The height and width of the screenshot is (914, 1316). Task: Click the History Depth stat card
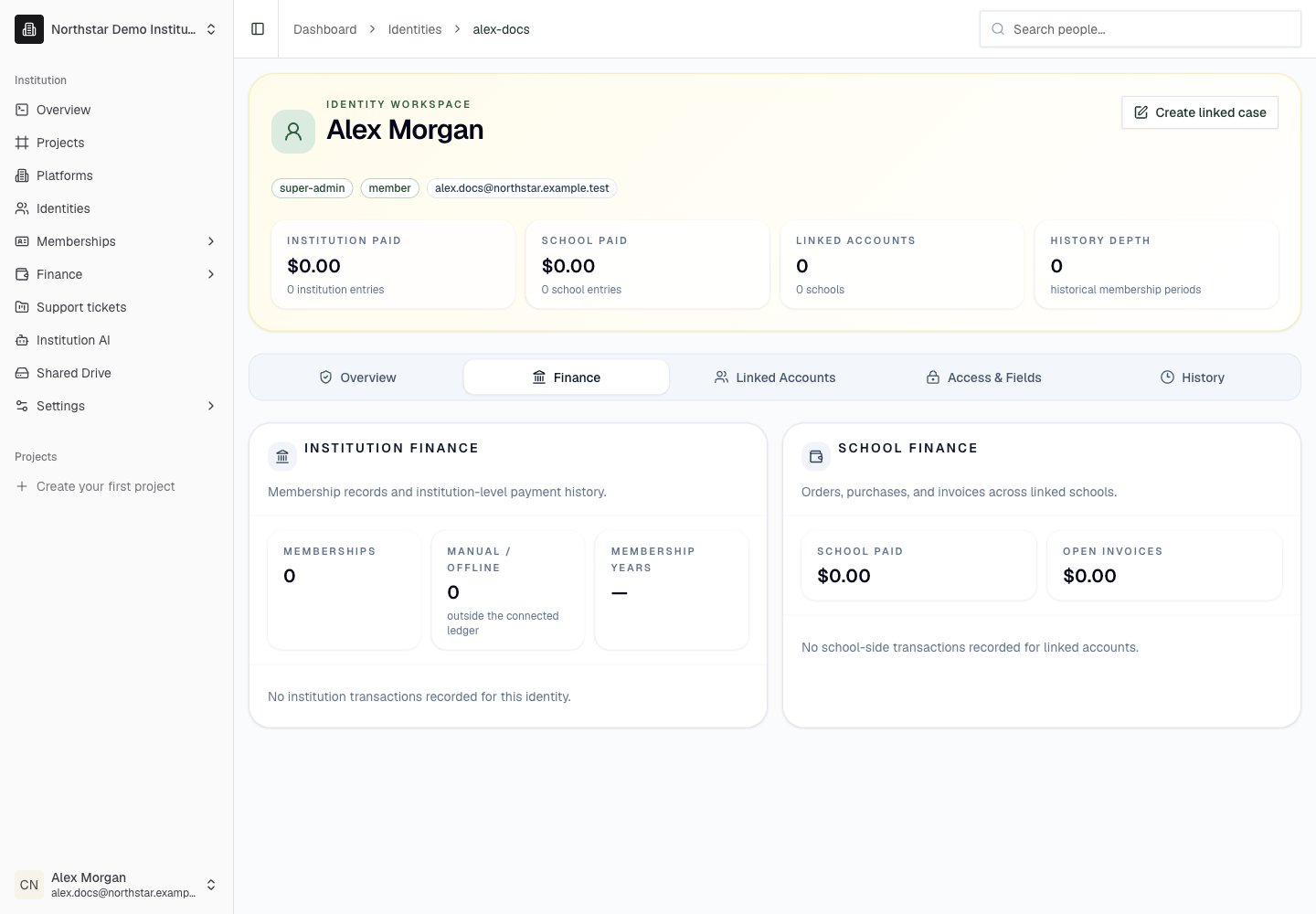point(1157,264)
